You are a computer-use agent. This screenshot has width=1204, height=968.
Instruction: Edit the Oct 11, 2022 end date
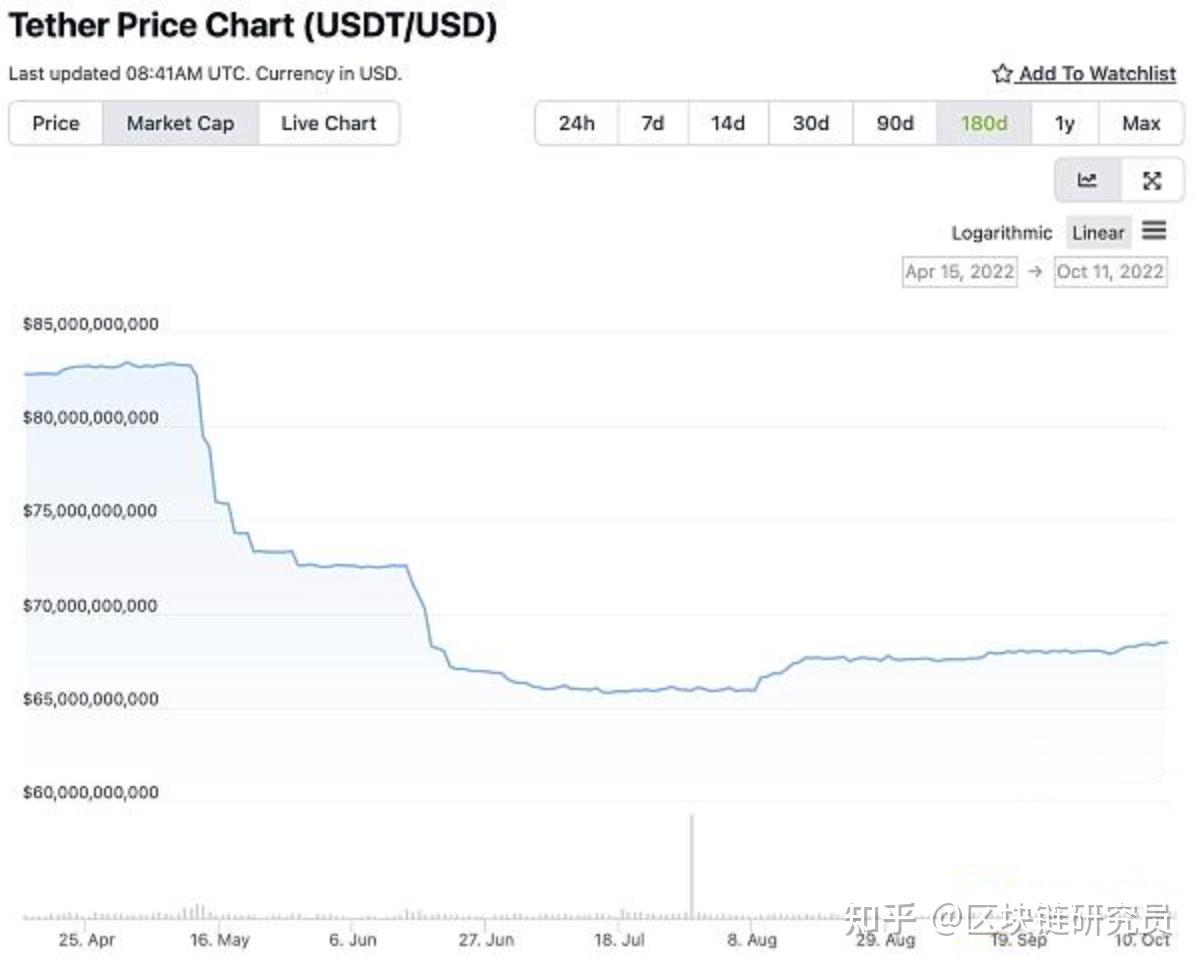[1110, 271]
